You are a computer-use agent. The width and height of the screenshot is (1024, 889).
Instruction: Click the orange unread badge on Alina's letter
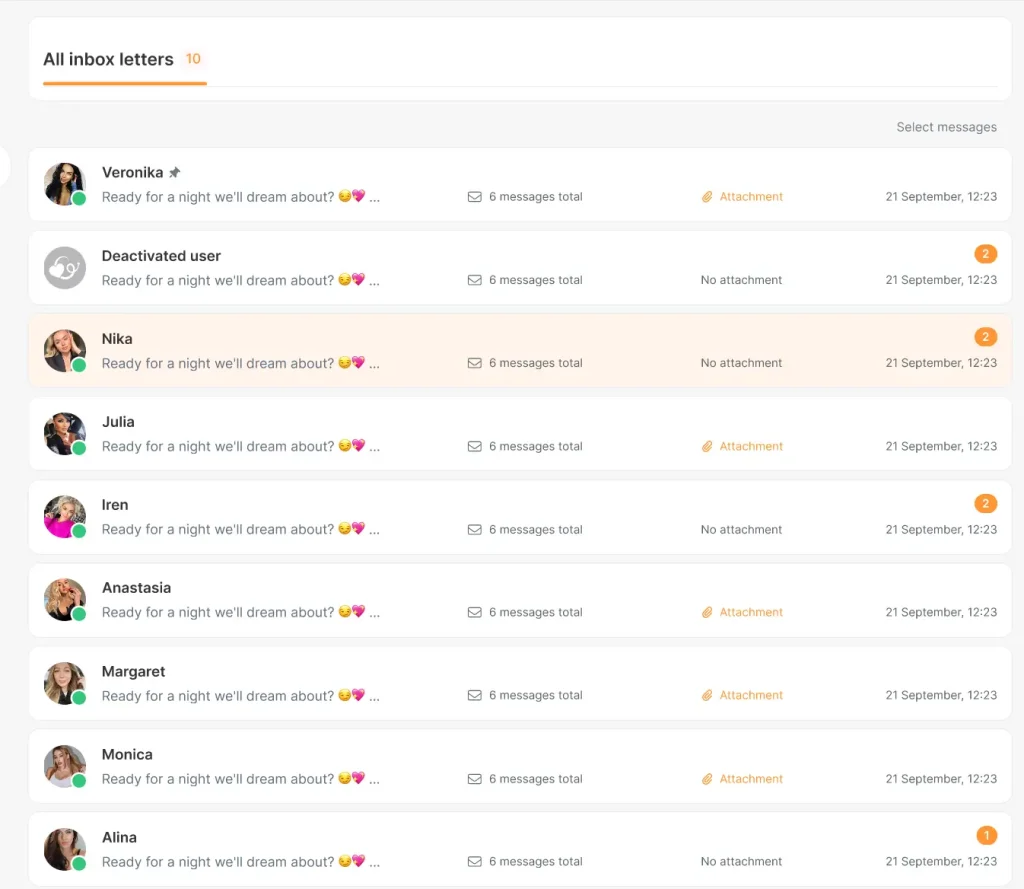pos(986,835)
